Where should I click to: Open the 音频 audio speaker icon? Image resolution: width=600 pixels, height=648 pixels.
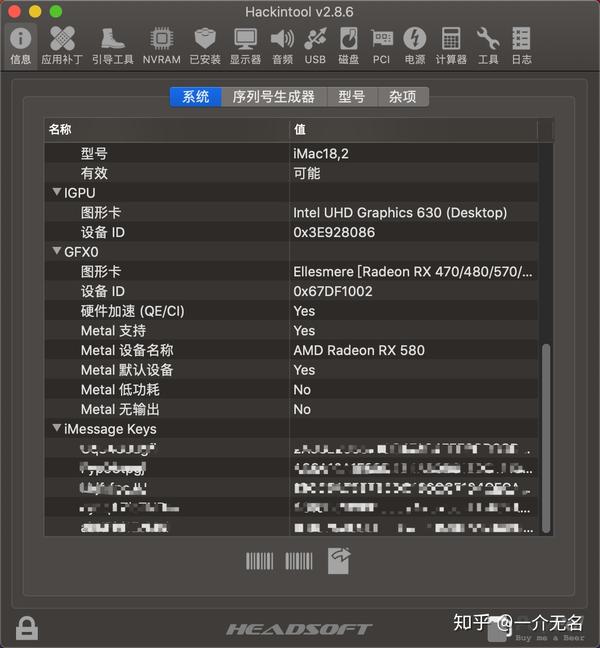click(x=283, y=45)
